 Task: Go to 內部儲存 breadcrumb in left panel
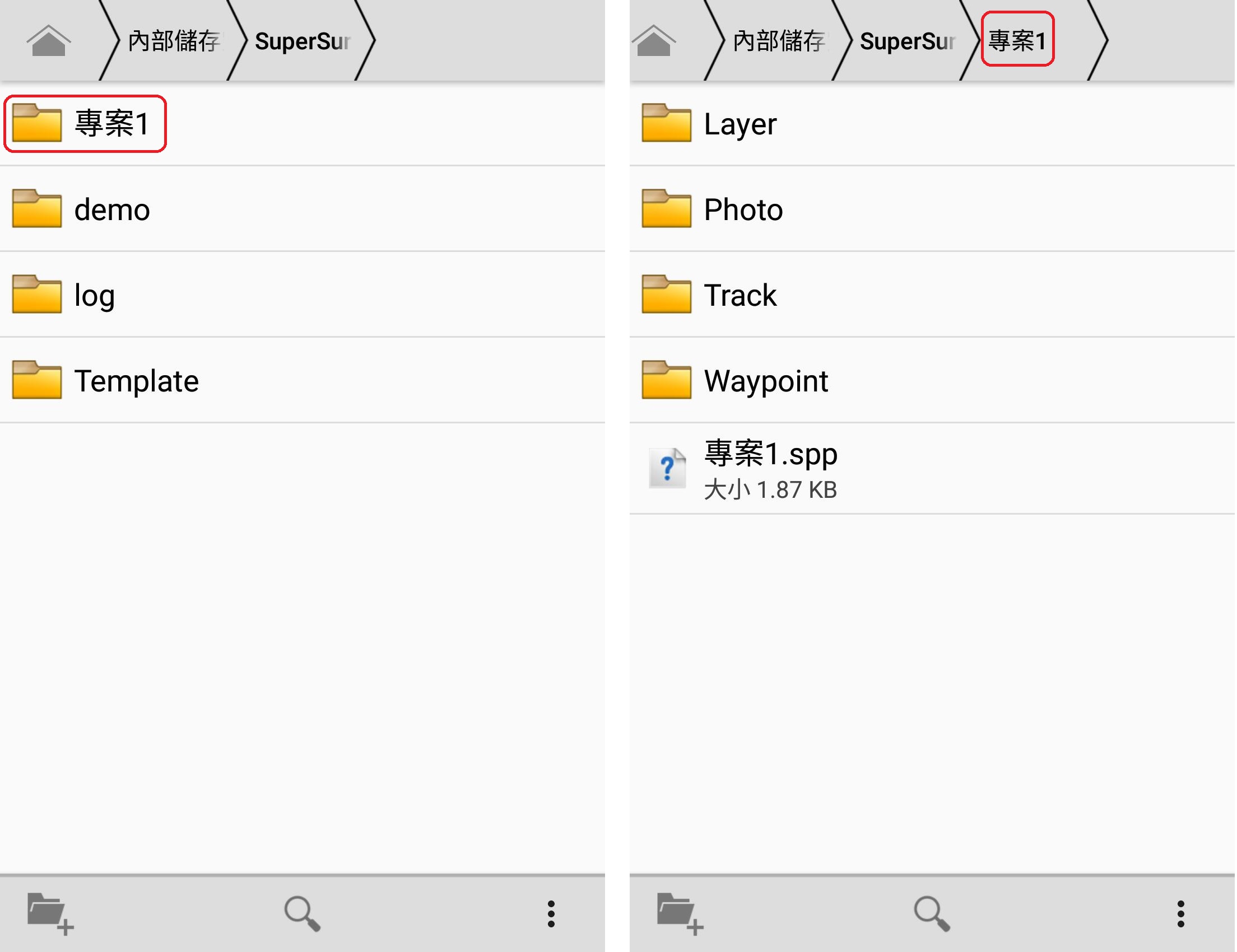[x=175, y=41]
